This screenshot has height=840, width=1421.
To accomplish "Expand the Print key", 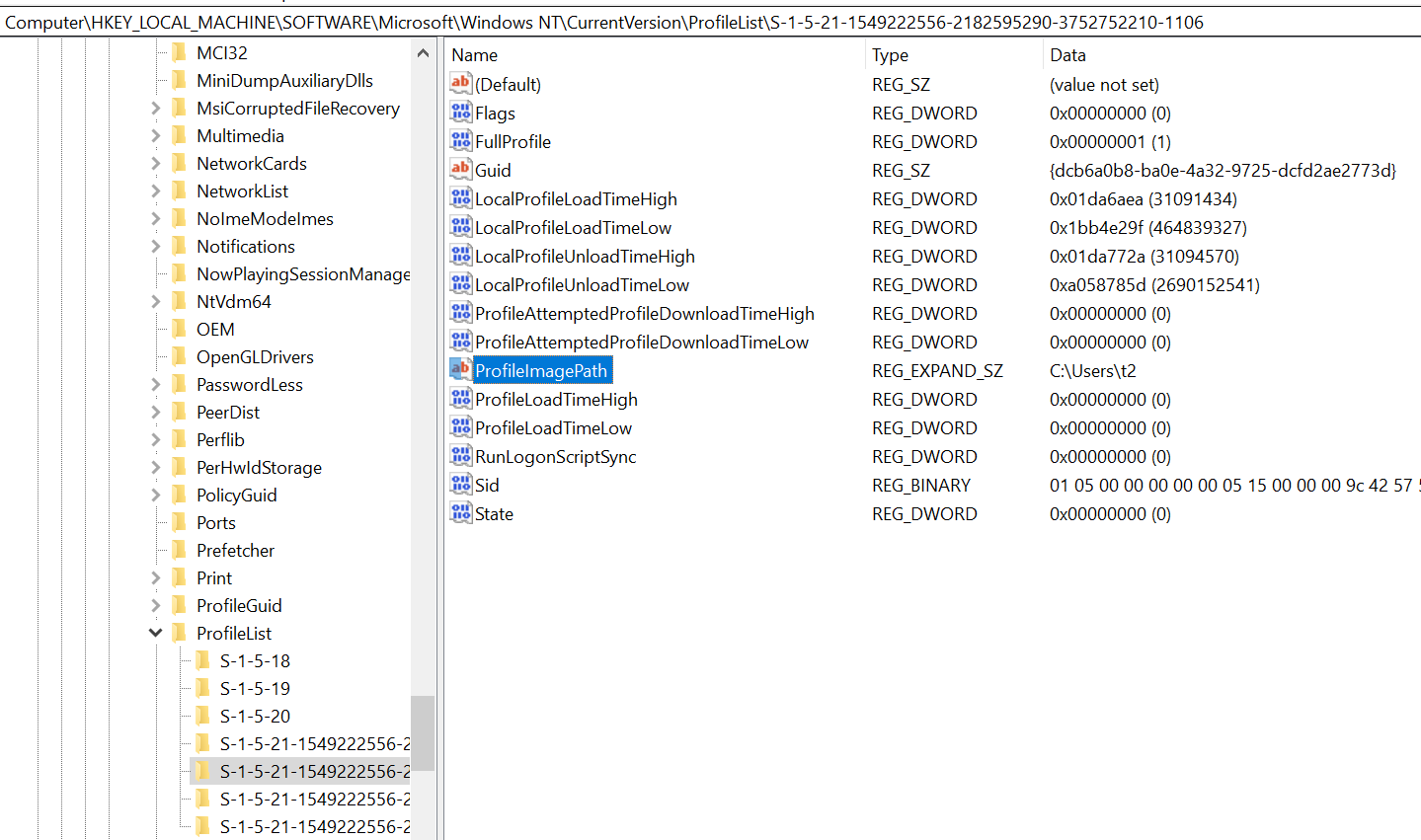I will point(155,577).
